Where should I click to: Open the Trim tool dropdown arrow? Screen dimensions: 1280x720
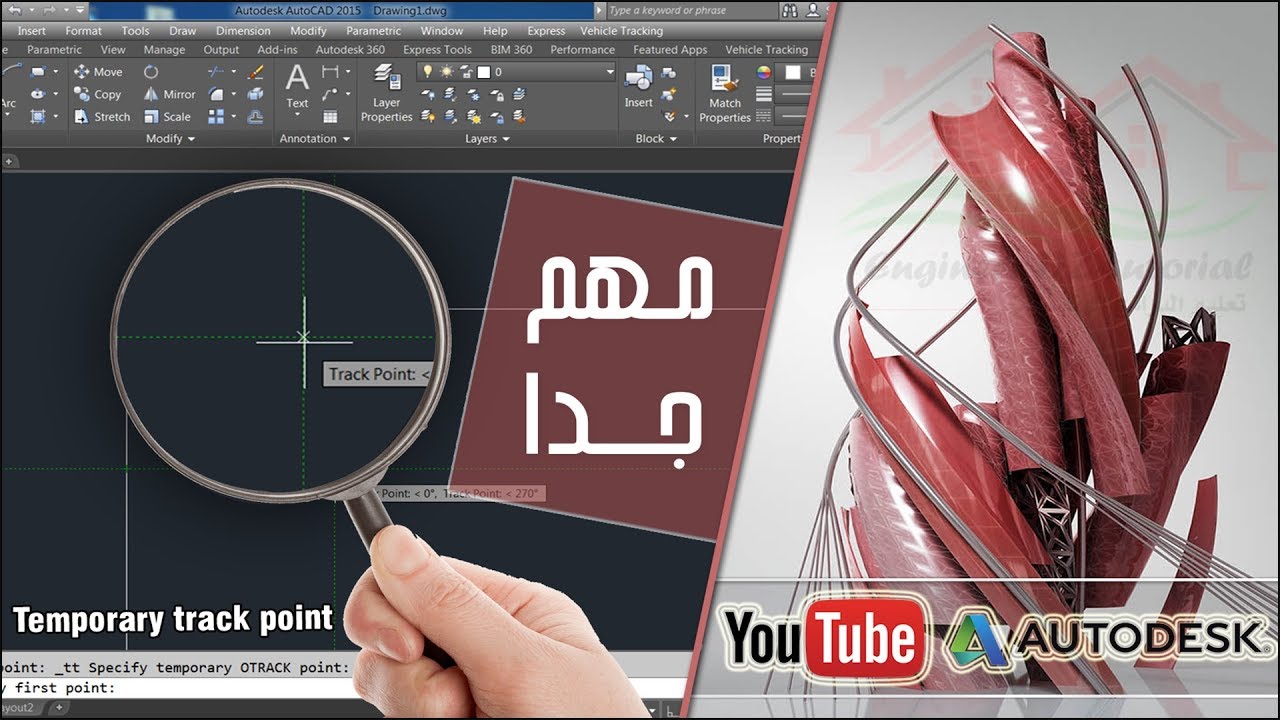click(233, 72)
